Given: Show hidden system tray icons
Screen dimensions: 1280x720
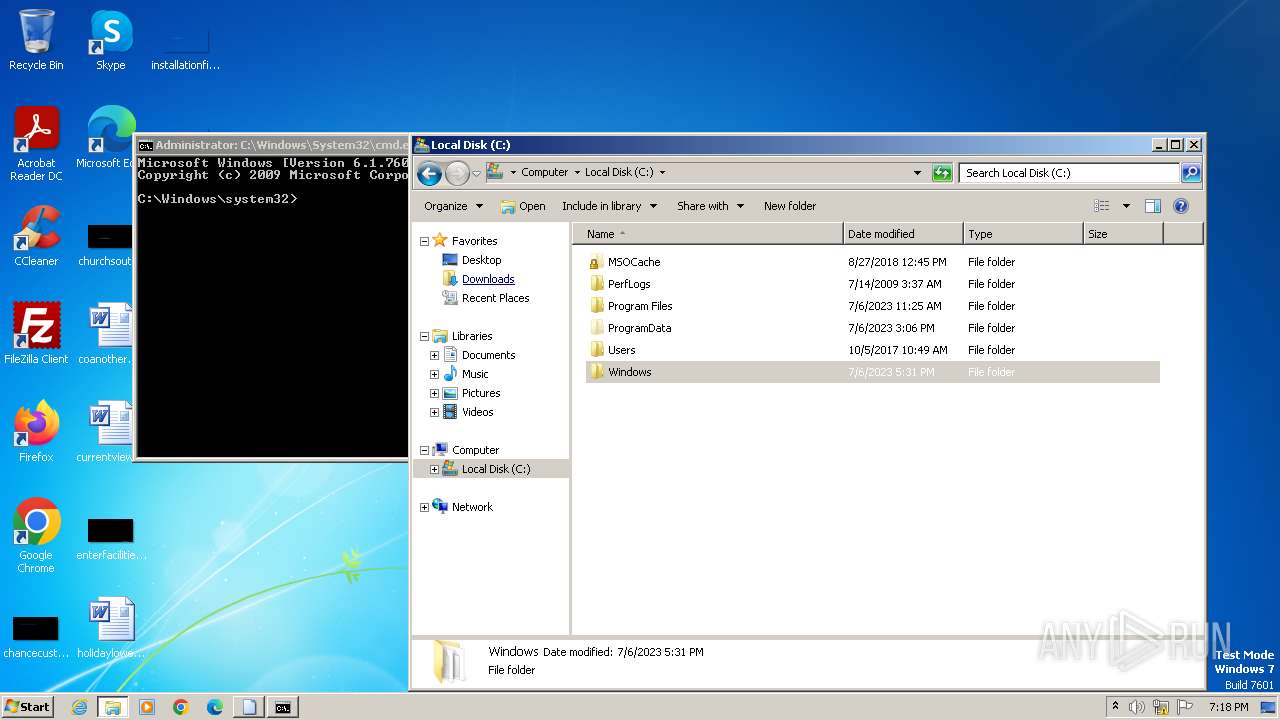Looking at the screenshot, I should [1115, 707].
